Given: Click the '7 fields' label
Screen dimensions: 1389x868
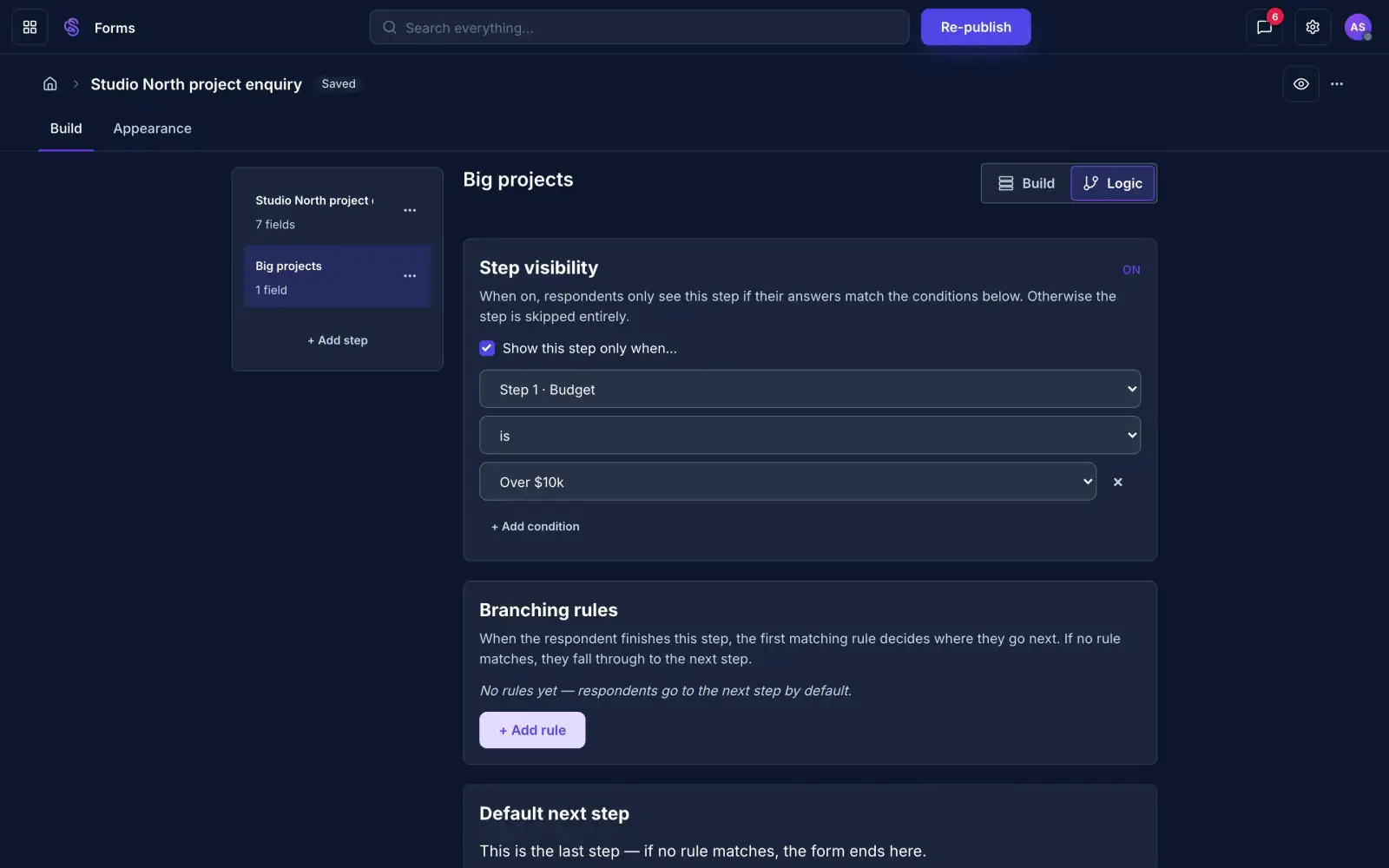Looking at the screenshot, I should pos(275,225).
